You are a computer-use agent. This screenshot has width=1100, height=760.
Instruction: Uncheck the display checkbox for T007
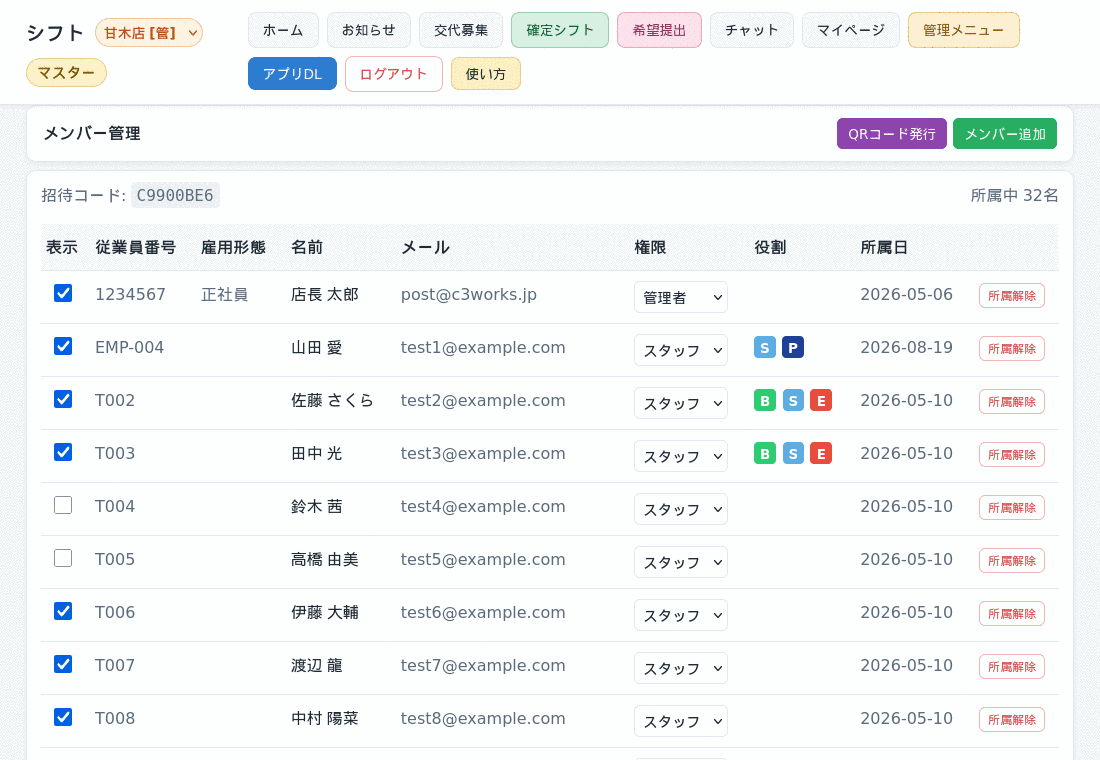point(63,664)
